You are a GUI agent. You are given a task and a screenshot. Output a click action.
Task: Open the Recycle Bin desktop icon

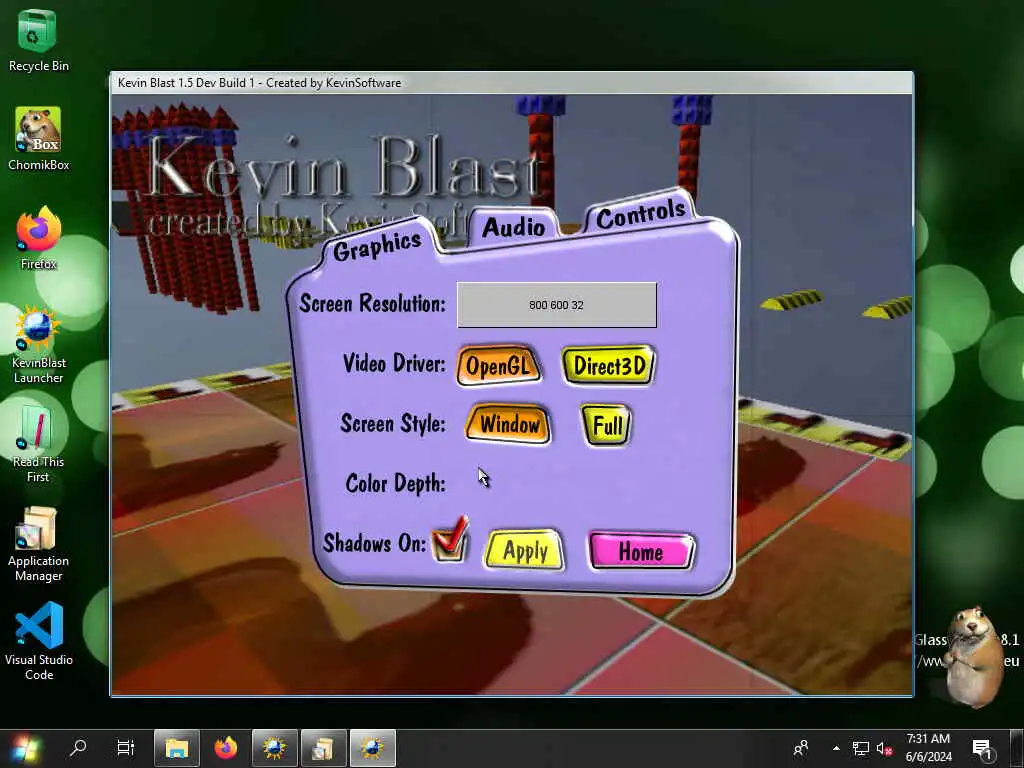point(38,40)
